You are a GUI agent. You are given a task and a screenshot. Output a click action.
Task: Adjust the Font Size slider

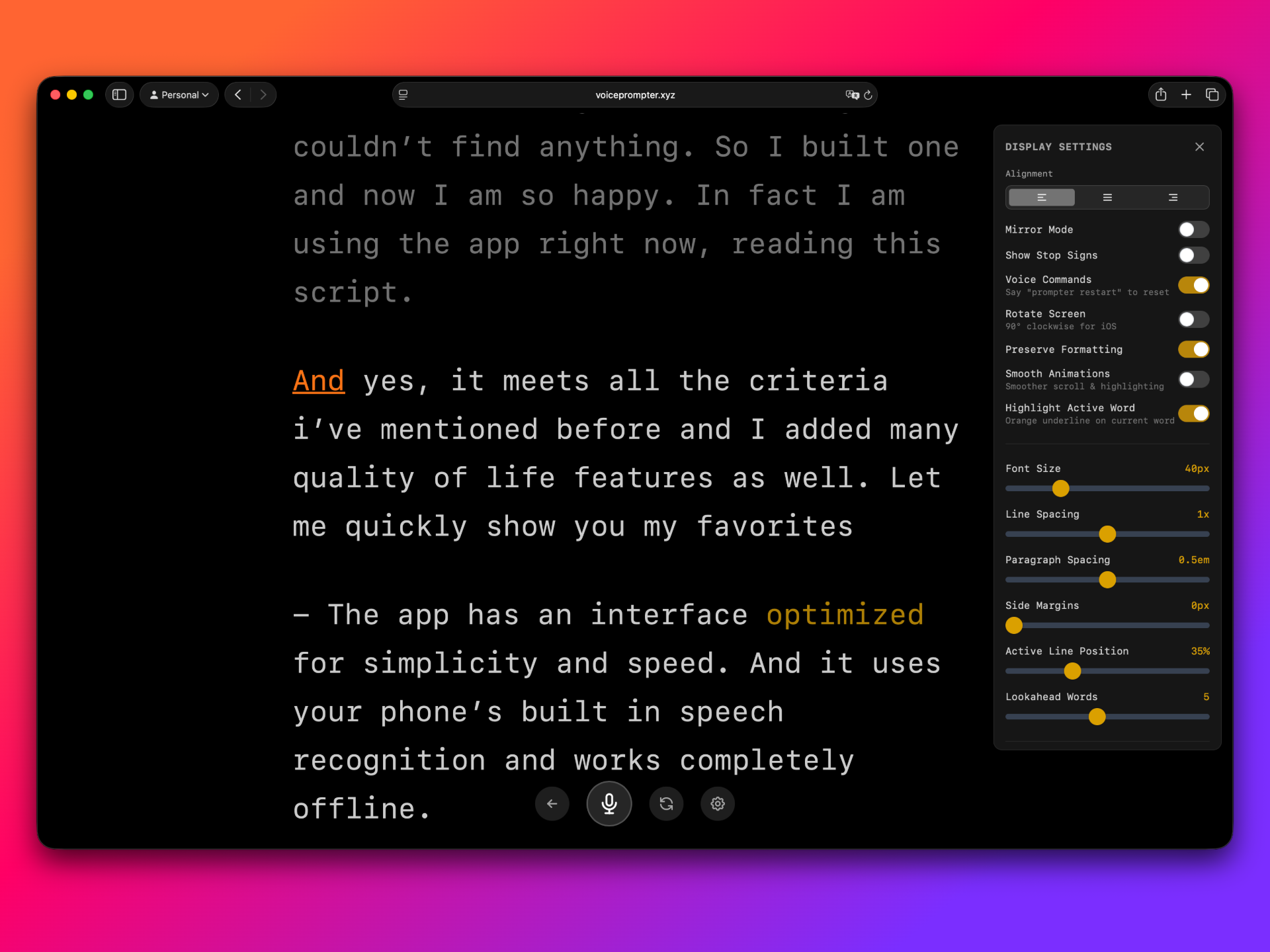(x=1060, y=488)
